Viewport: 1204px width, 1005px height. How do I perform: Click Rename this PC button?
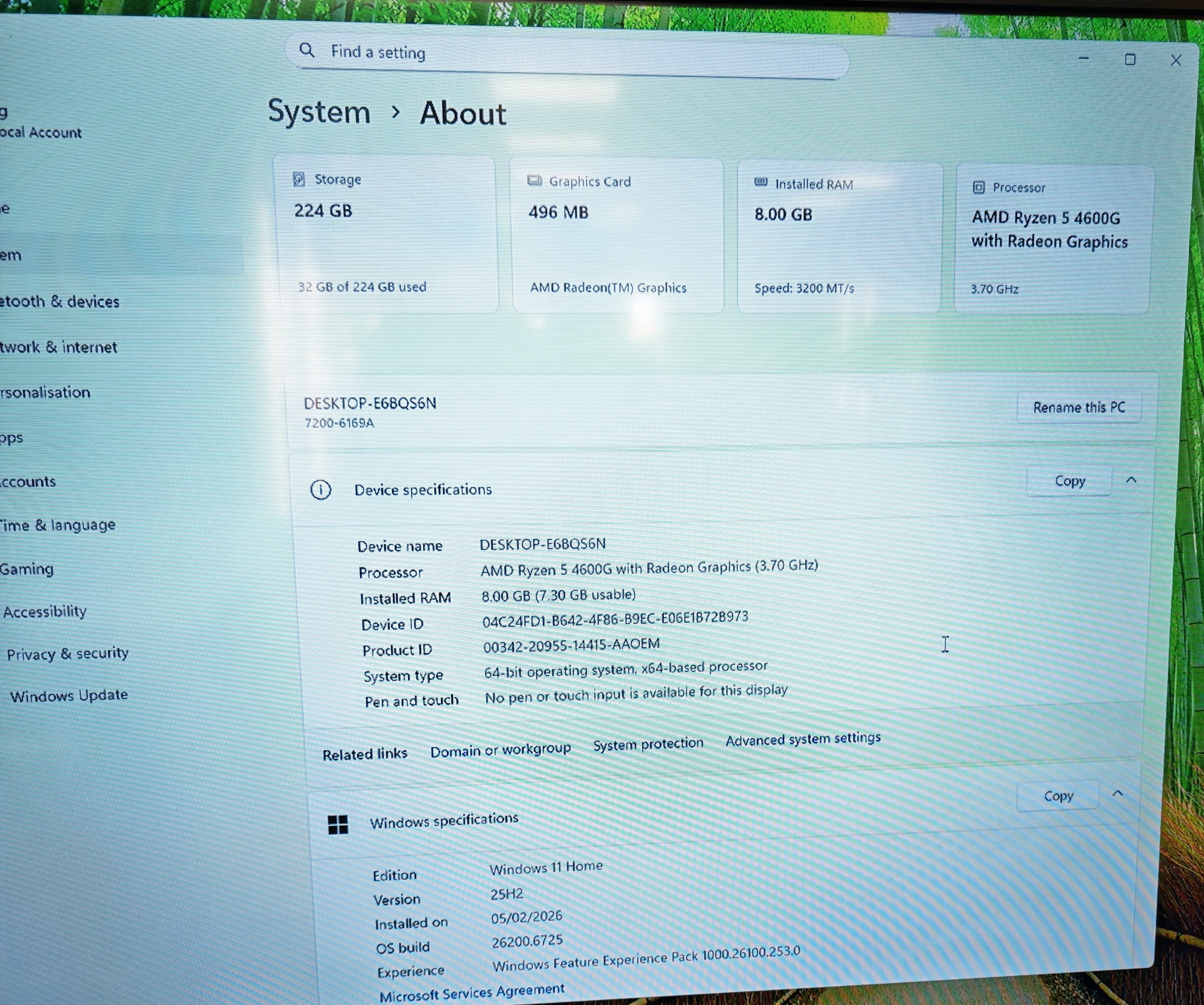1079,407
